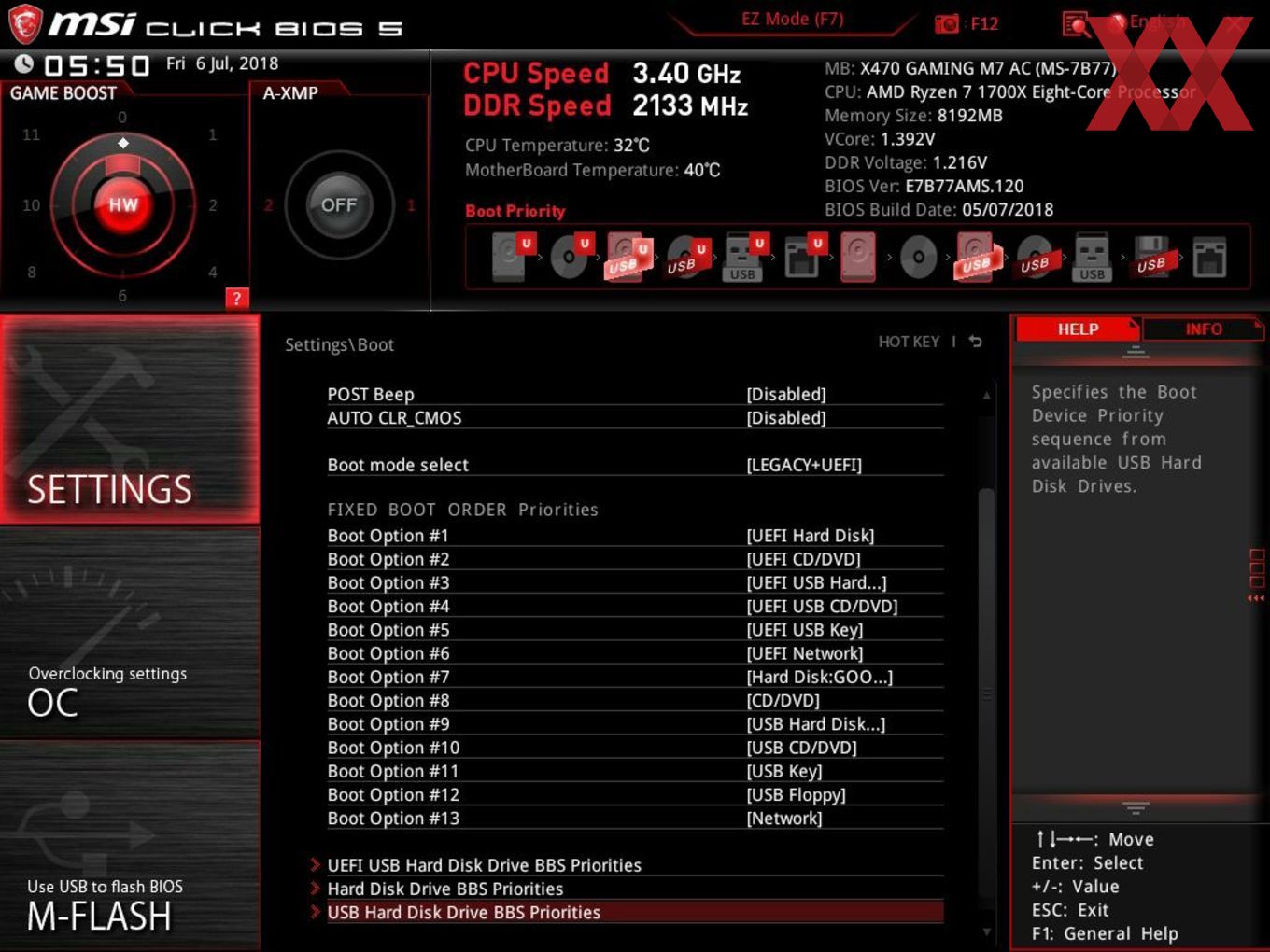Select the Boot mode select label
Screen dimensions: 1270x952
398,465
